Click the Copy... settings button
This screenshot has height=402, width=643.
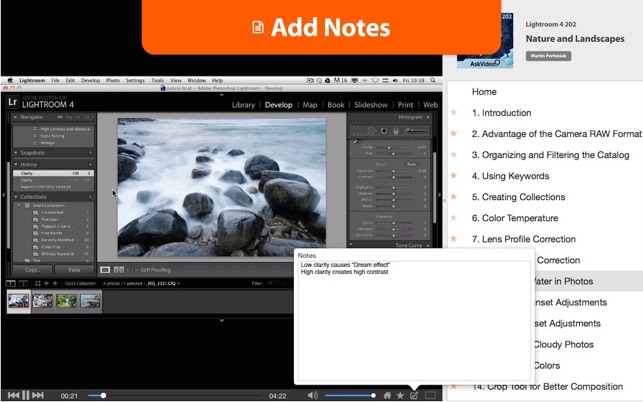tap(32, 270)
